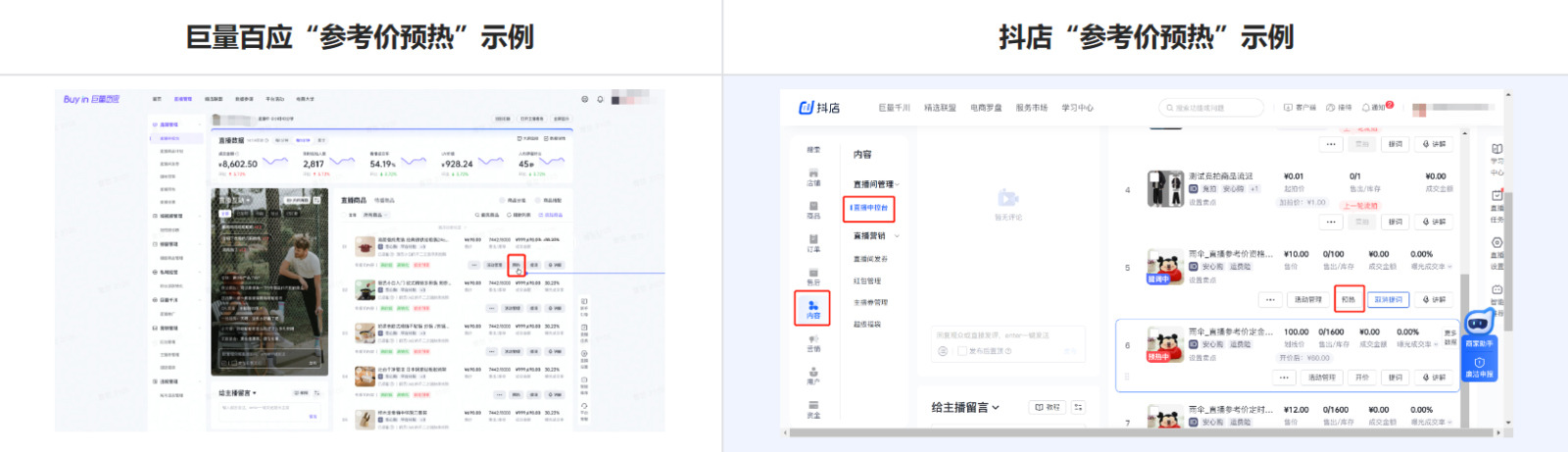This screenshot has height=452, width=1568.
Task: Open 客户端 icon in Doudian header
Action: (1289, 108)
